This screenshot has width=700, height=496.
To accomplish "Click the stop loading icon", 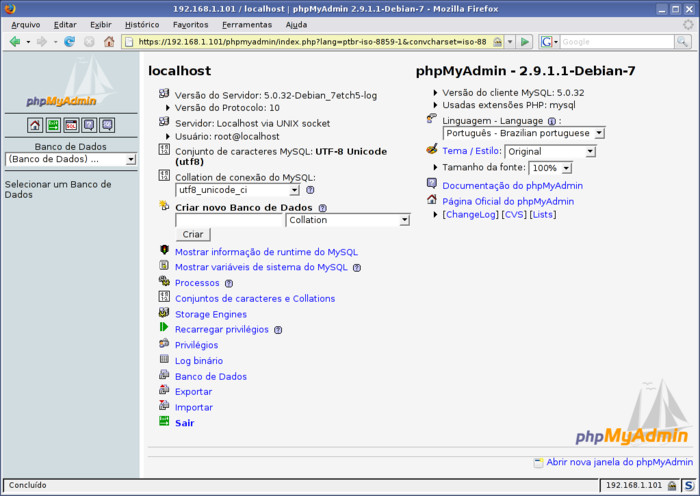I will (x=89, y=42).
